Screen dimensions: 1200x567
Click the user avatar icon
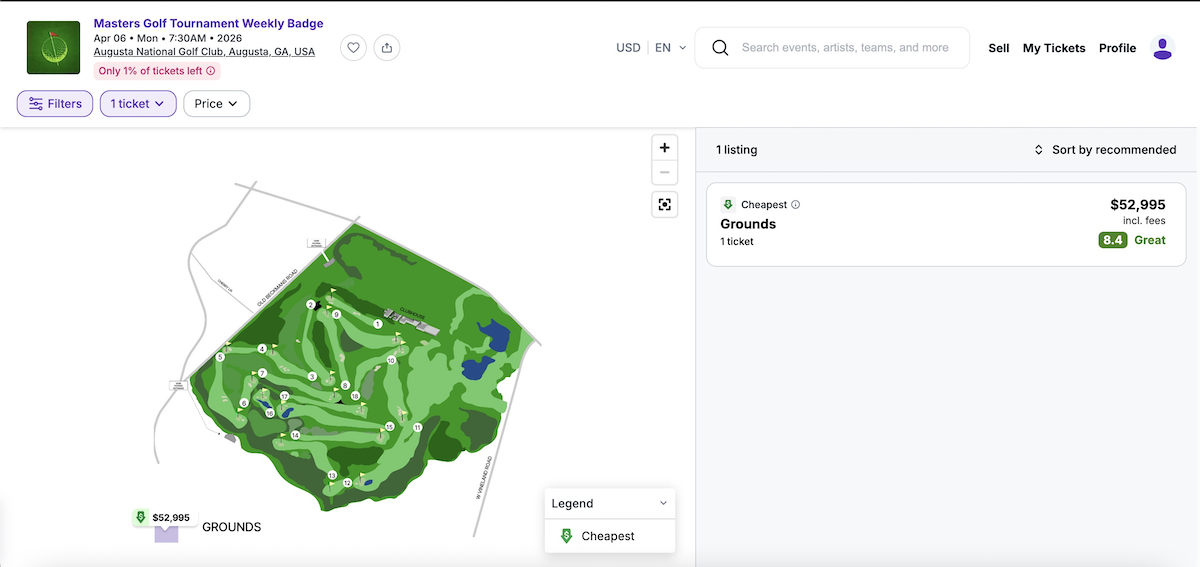click(x=1162, y=48)
